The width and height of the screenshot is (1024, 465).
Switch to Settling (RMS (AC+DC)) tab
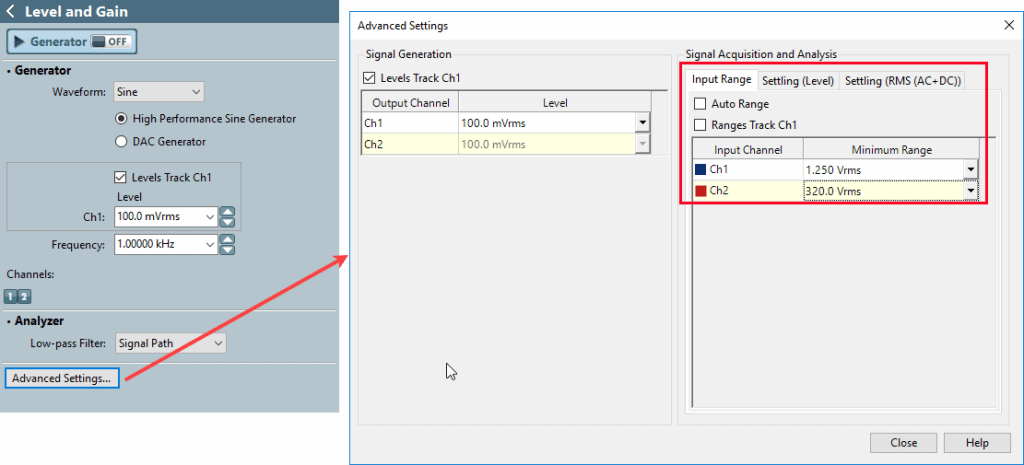[902, 80]
